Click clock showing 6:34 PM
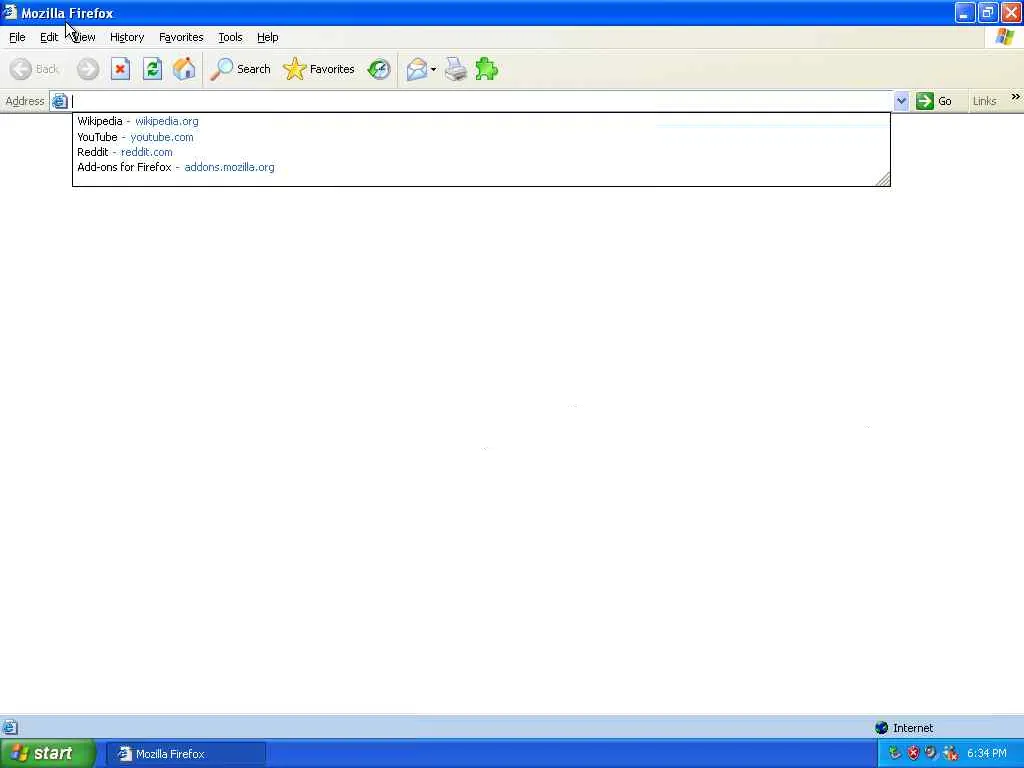This screenshot has height=768, width=1024. tap(987, 754)
